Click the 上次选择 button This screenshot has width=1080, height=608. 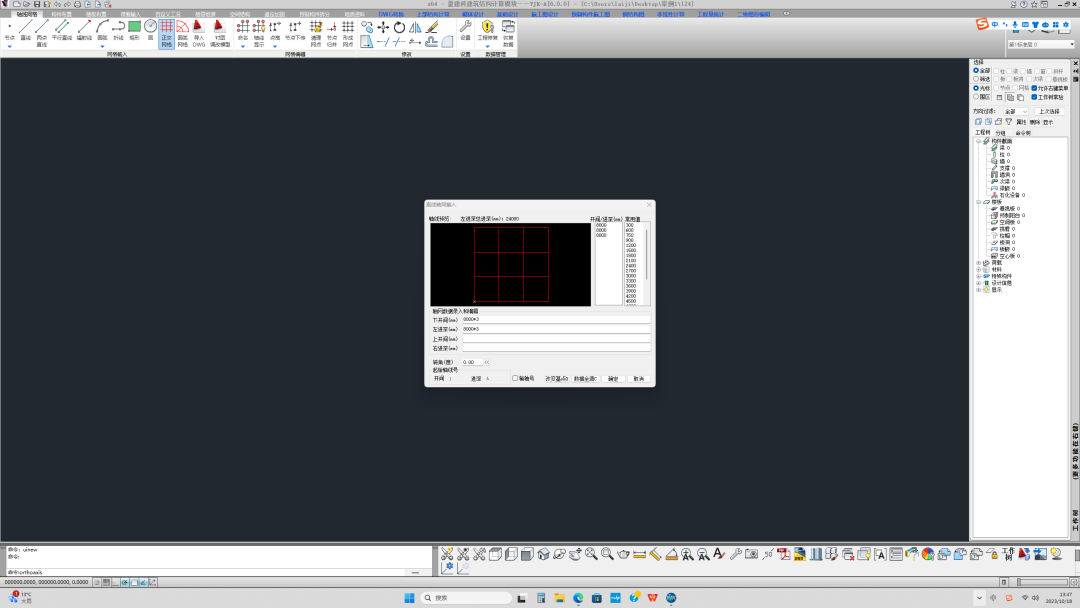point(1049,112)
